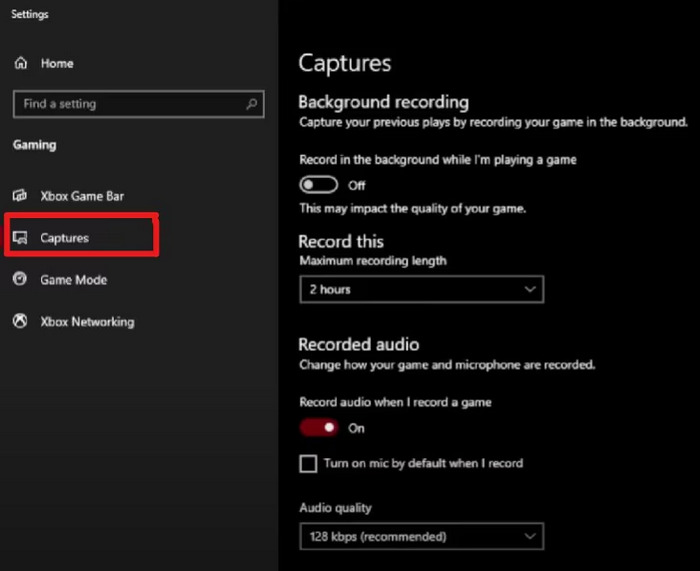Click the magnifier icon in search box

251,104
